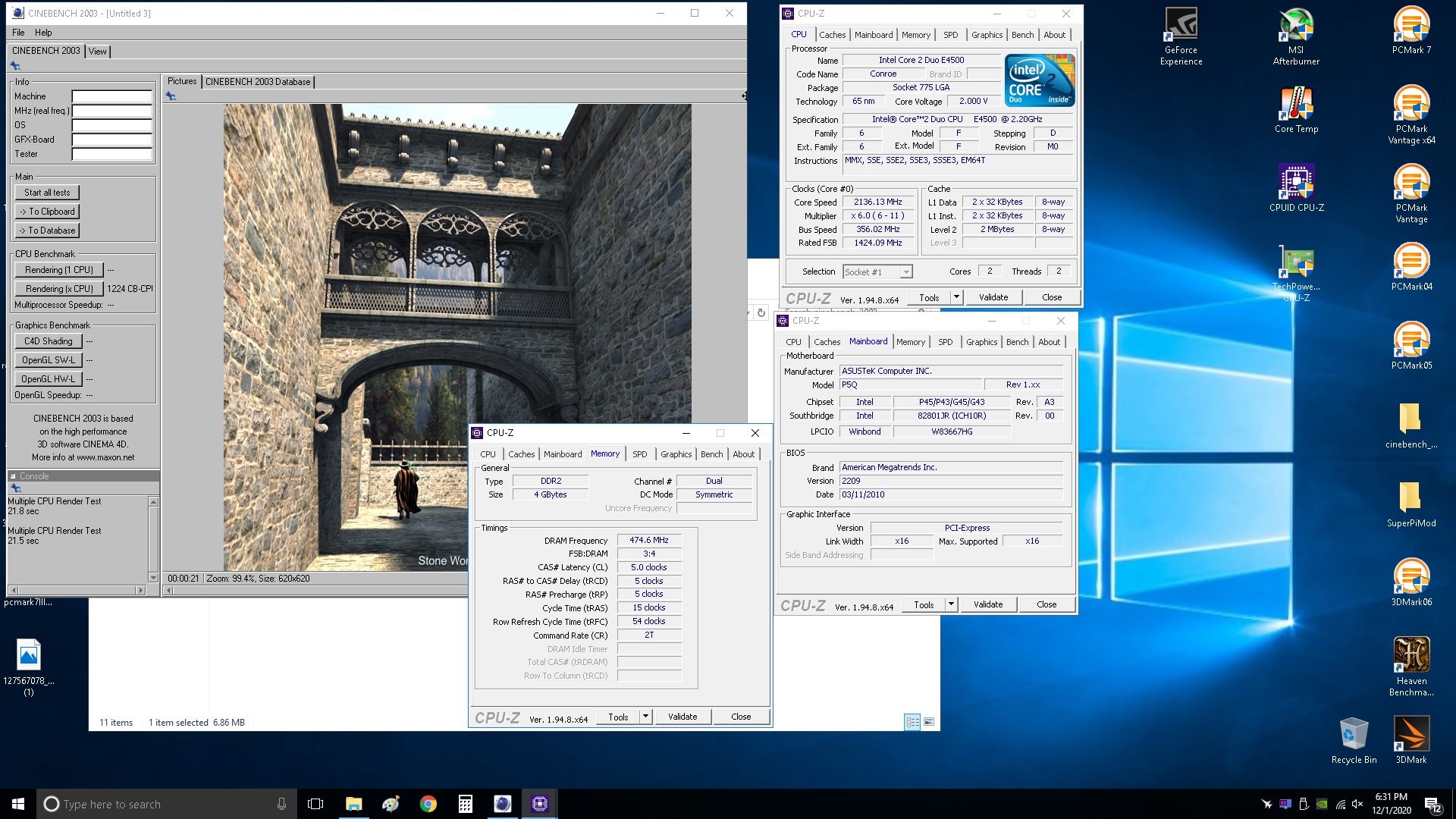1456x819 pixels.
Task: Open Bench tab in top CPU-Z window
Action: click(1022, 35)
